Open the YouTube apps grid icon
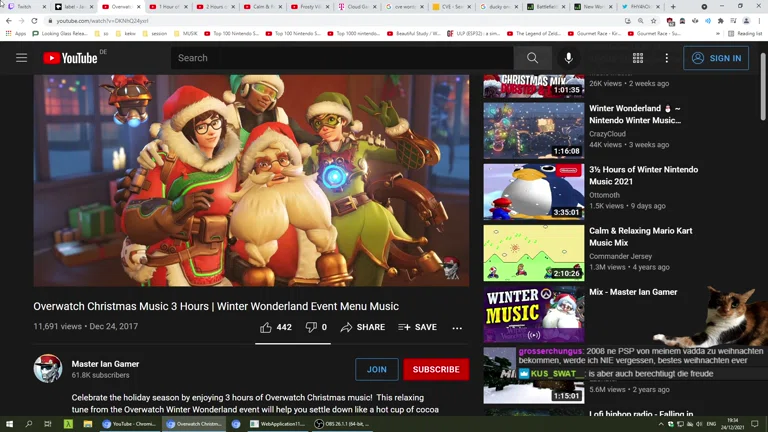The image size is (768, 432). (638, 58)
